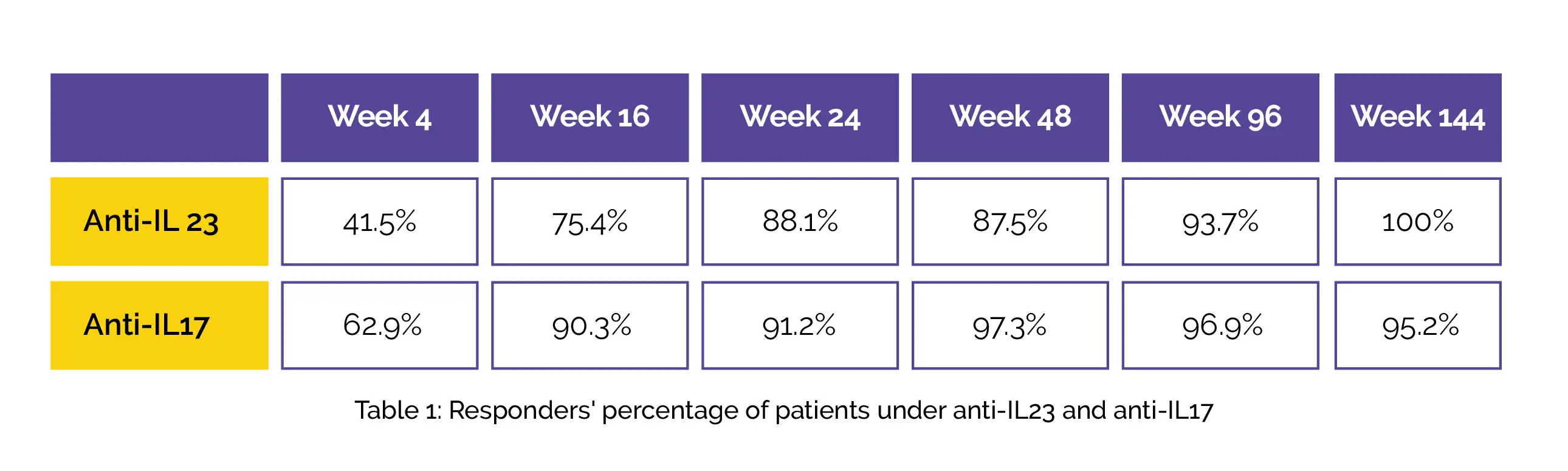Click the Week 24 header cell
The height and width of the screenshot is (471, 1568).
[x=799, y=117]
